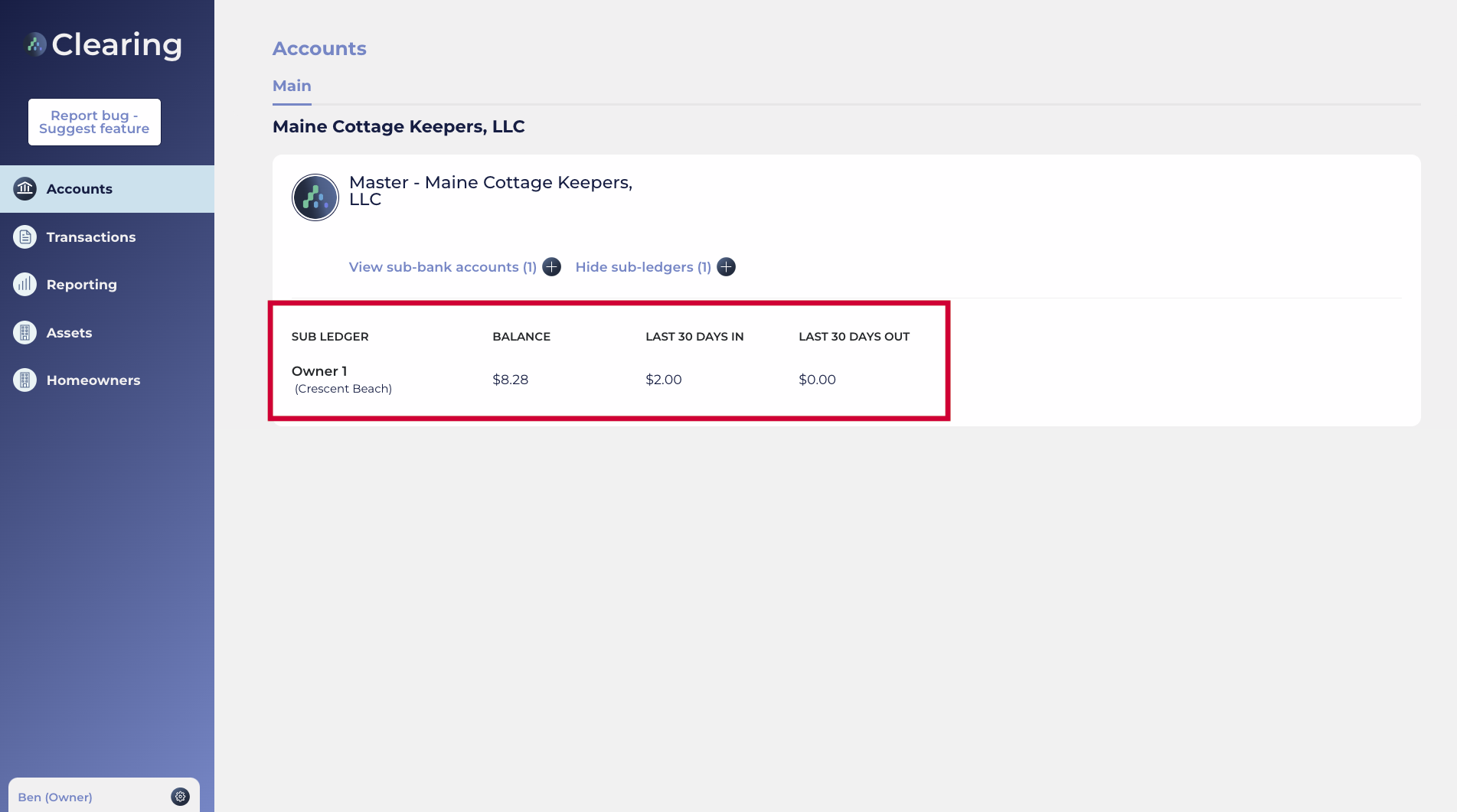
Task: Select the Main tab
Action: pyautogui.click(x=292, y=86)
